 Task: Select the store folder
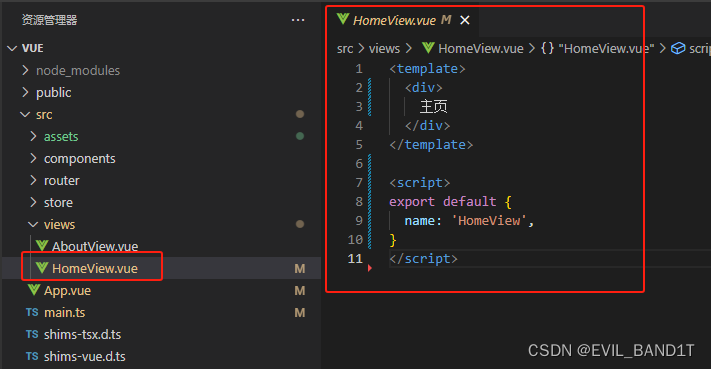pyautogui.click(x=58, y=202)
